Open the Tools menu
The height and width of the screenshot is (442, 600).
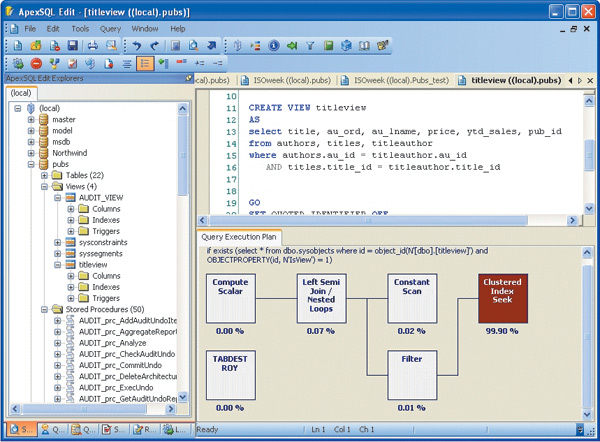(80, 29)
